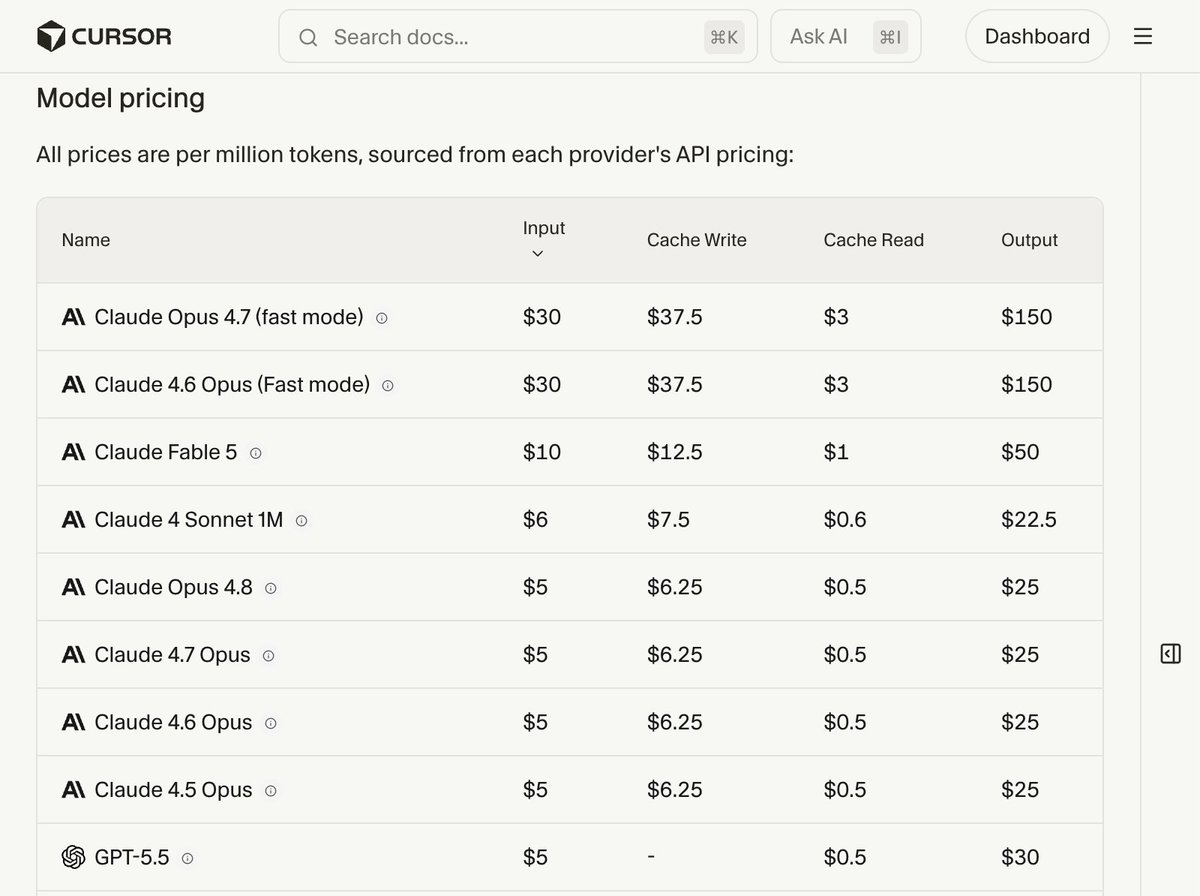Click the magnifier icon in search bar
This screenshot has width=1200, height=896.
click(x=308, y=37)
